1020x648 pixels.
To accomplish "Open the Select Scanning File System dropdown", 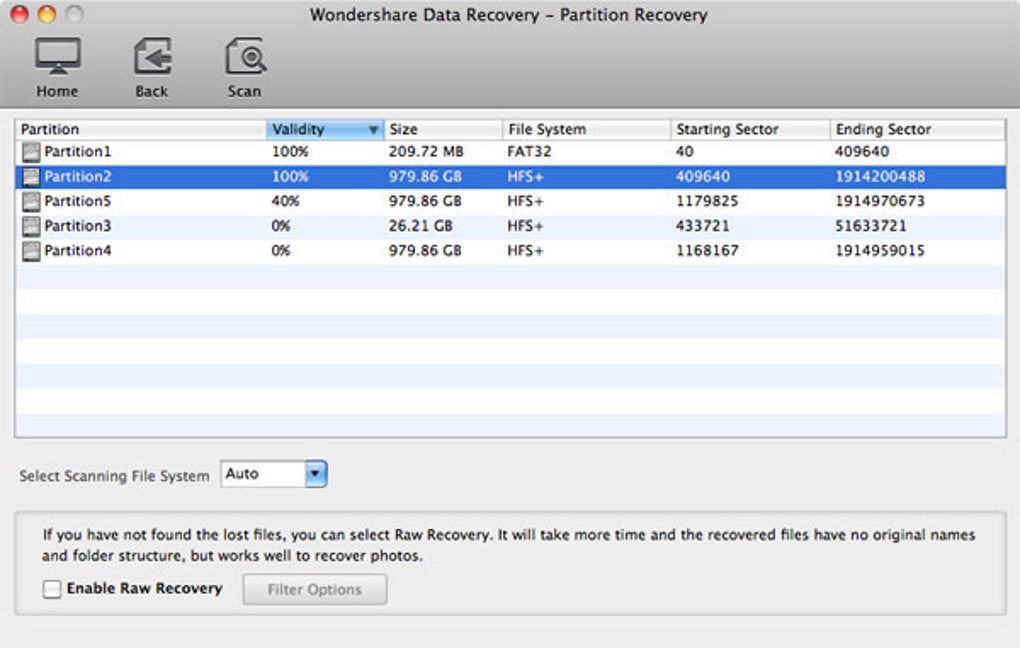I will 316,474.
